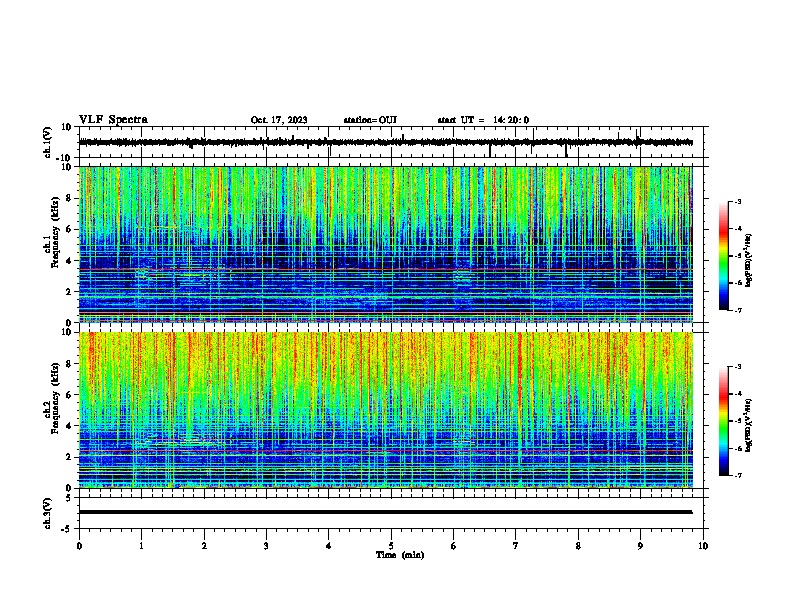Click the ch.1 frequency tick label "4"
The width and height of the screenshot is (792, 612).
coord(69,261)
